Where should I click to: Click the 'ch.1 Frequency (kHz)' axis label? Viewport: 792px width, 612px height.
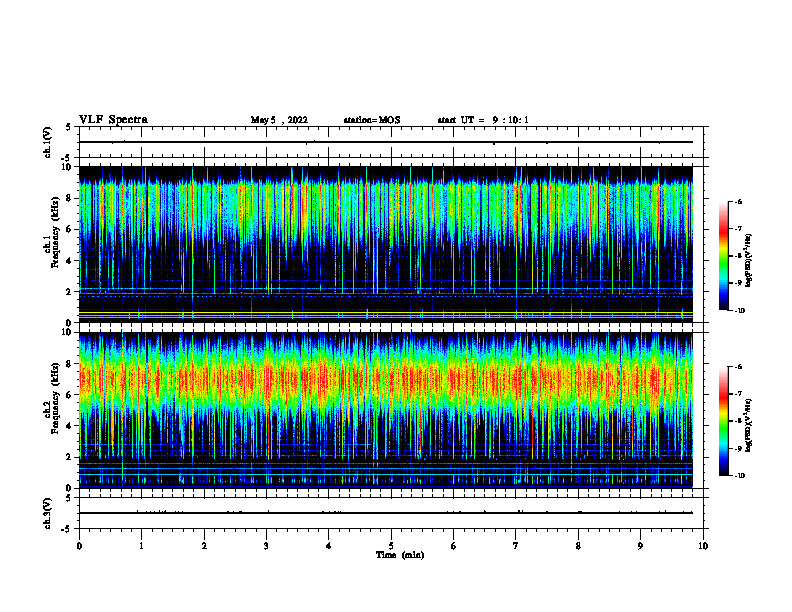point(52,232)
